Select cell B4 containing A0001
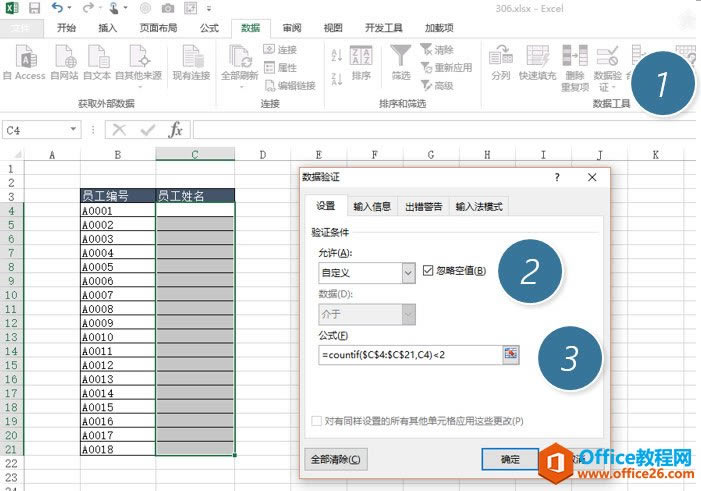Viewport: 701px width, 491px height. 118,211
